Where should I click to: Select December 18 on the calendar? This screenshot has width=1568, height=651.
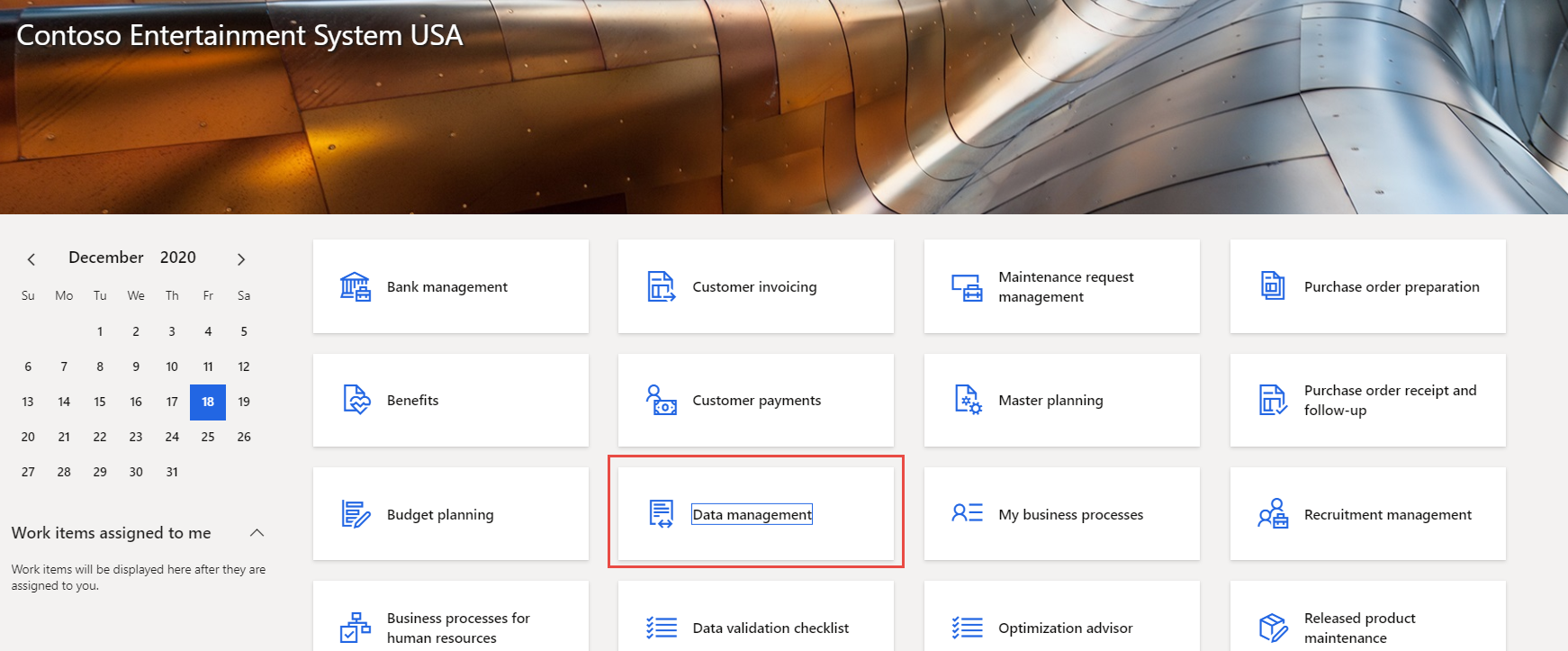point(208,402)
